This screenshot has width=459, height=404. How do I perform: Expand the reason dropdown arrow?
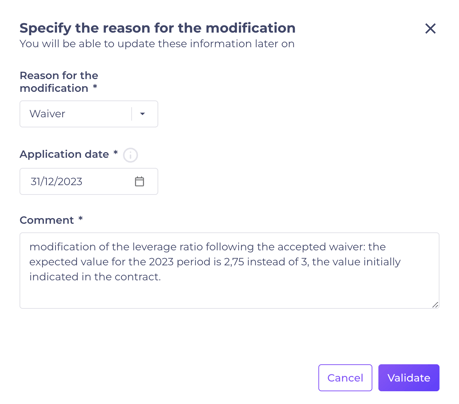143,114
